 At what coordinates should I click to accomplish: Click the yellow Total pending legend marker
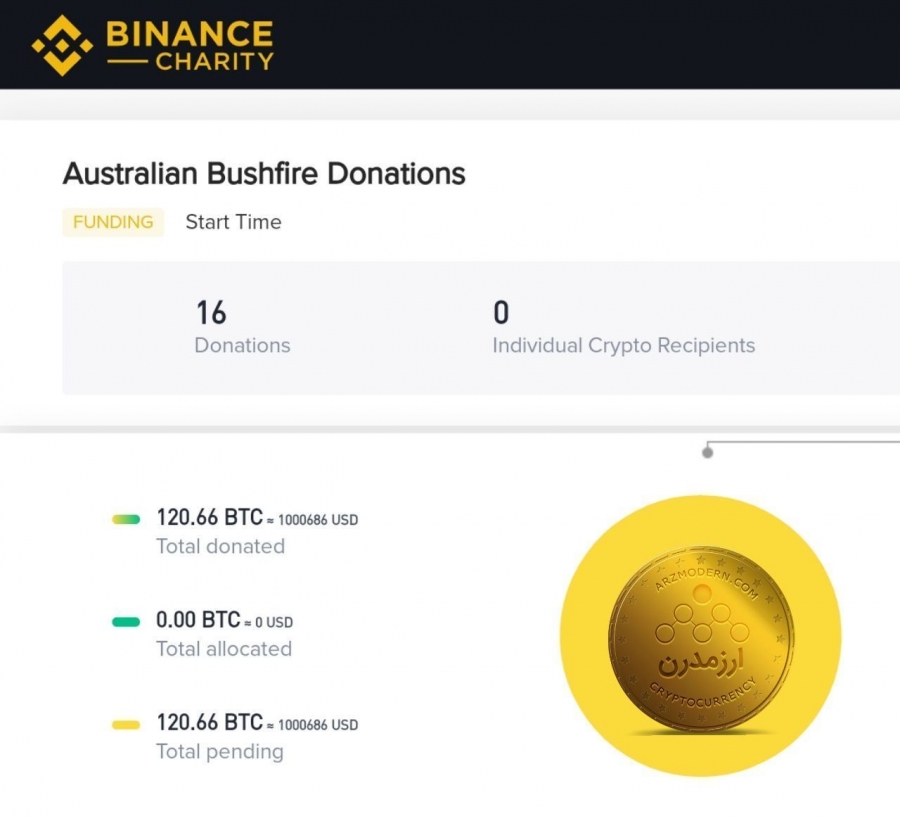click(126, 725)
